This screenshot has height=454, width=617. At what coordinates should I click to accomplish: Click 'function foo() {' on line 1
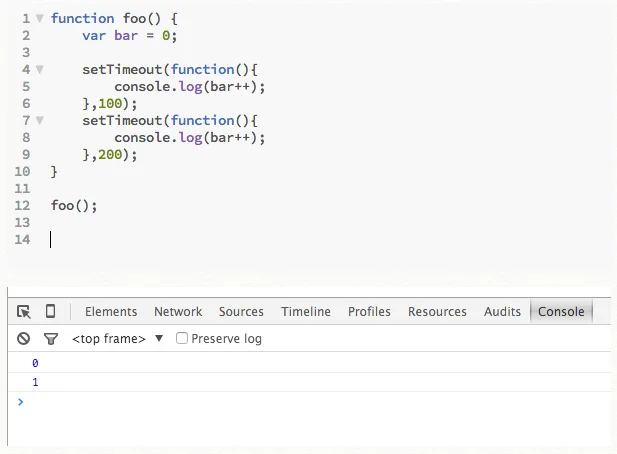(114, 18)
